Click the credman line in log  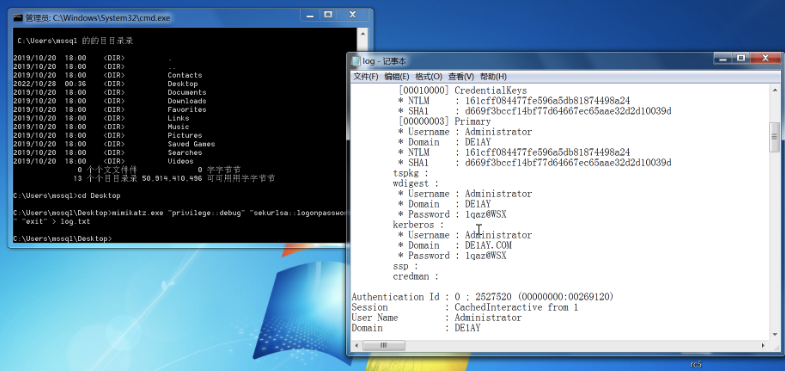(416, 276)
